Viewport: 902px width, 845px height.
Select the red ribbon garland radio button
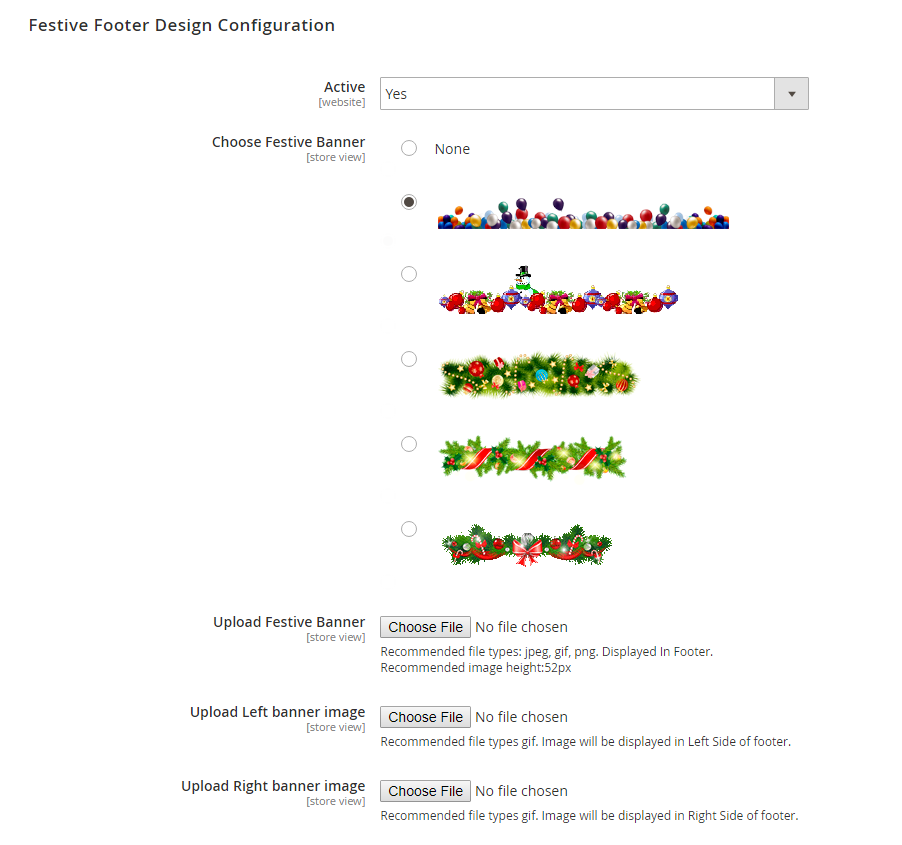tap(409, 444)
